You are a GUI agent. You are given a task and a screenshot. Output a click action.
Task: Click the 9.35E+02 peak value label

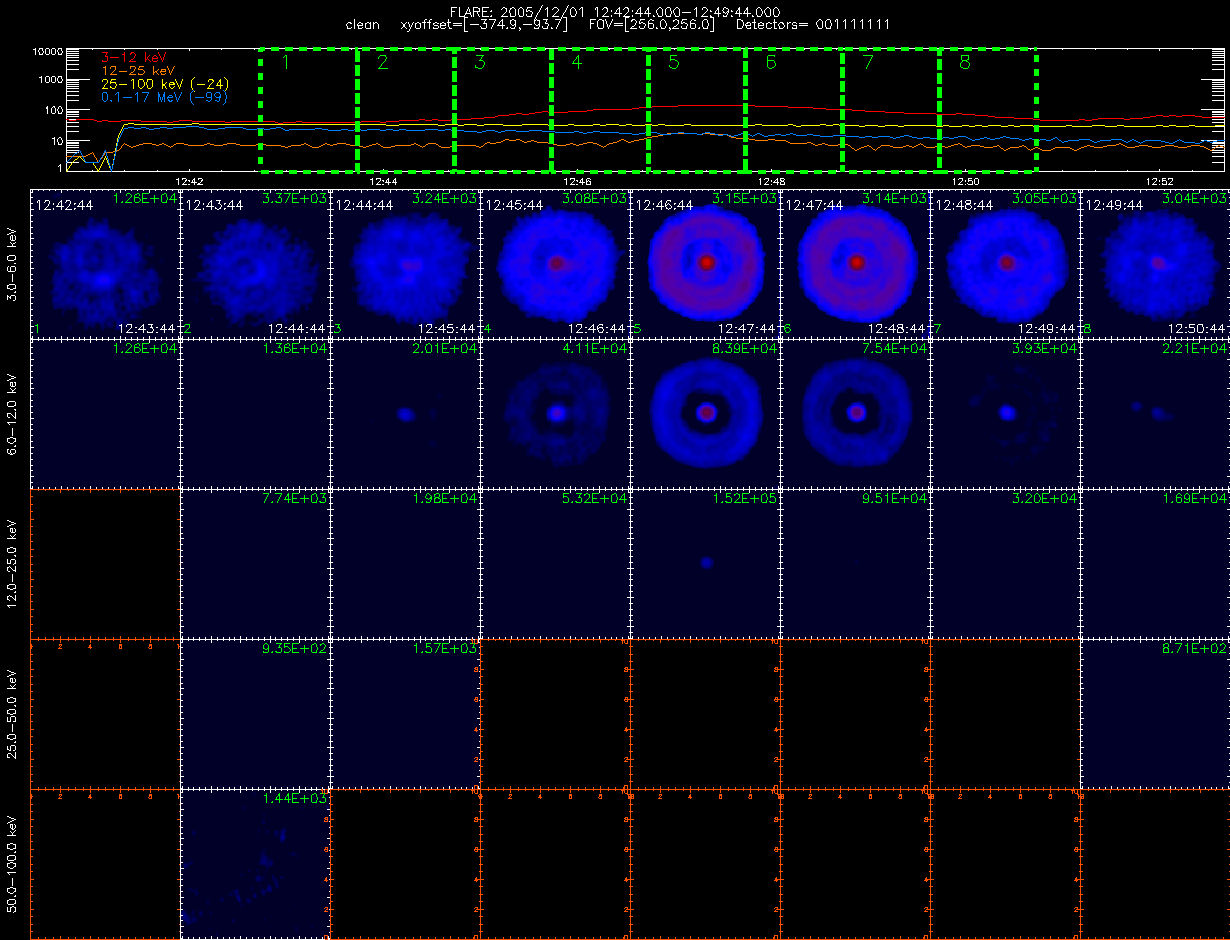294,649
